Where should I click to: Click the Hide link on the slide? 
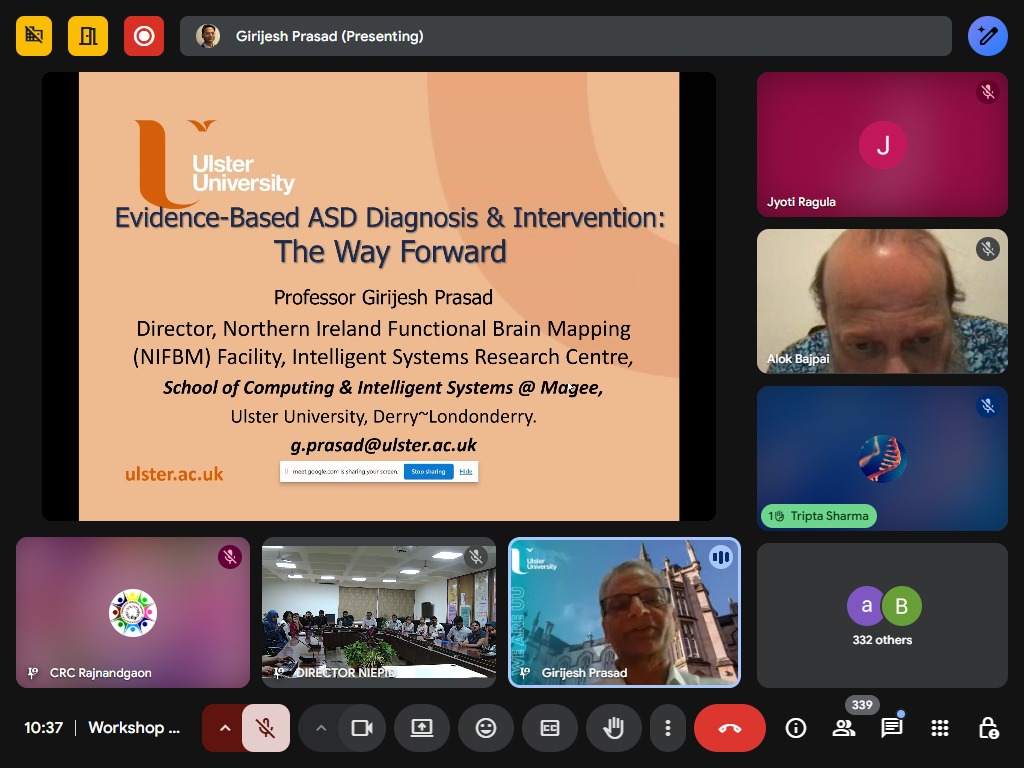pos(466,472)
